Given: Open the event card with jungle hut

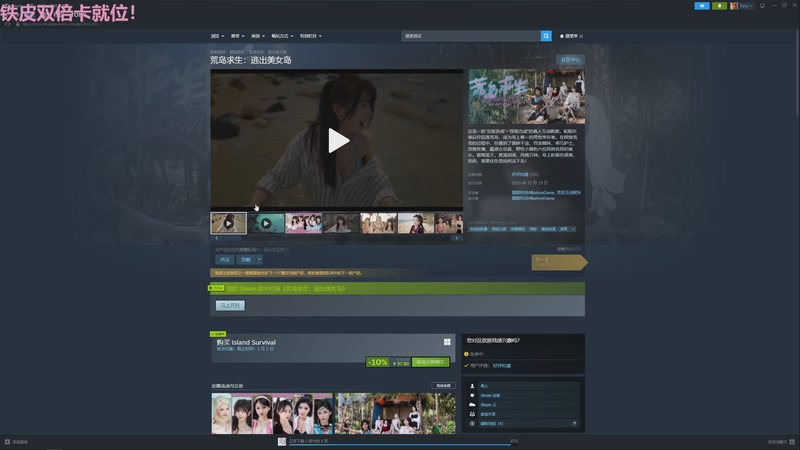Looking at the screenshot, I should (x=395, y=413).
